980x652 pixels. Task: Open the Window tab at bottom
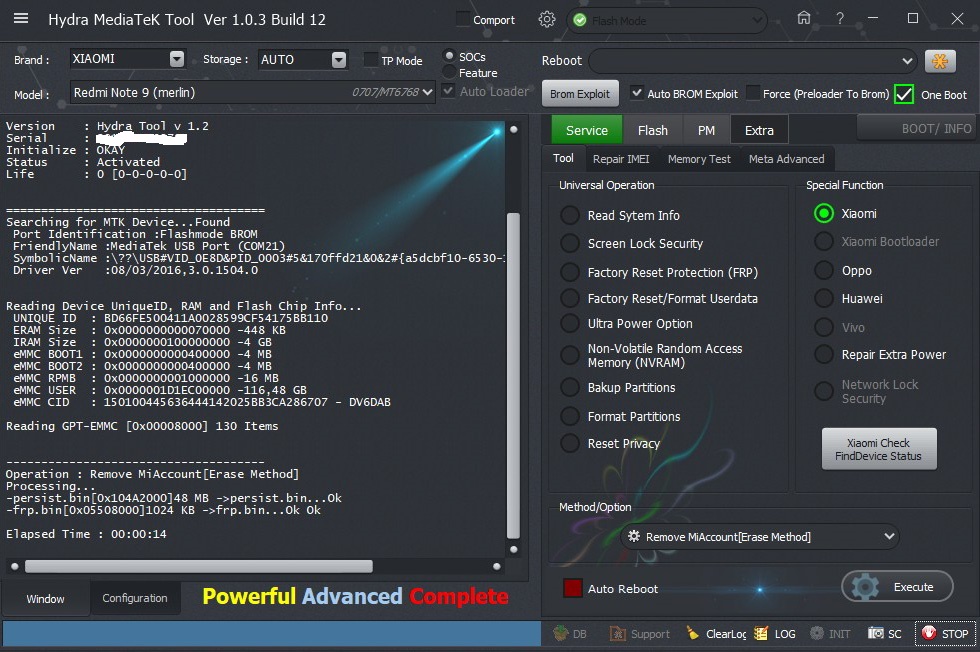[x=45, y=598]
